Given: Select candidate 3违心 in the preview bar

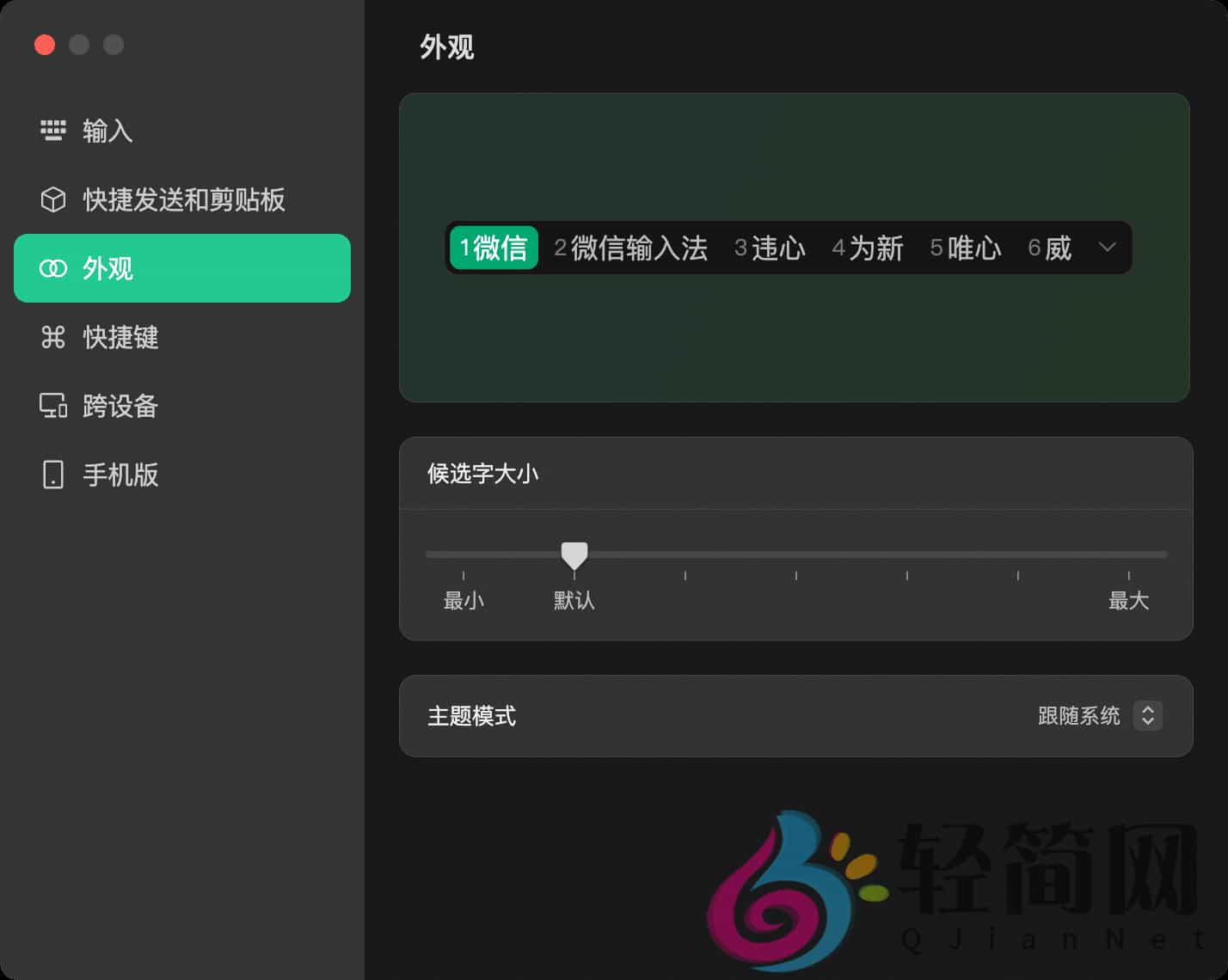Looking at the screenshot, I should (770, 248).
